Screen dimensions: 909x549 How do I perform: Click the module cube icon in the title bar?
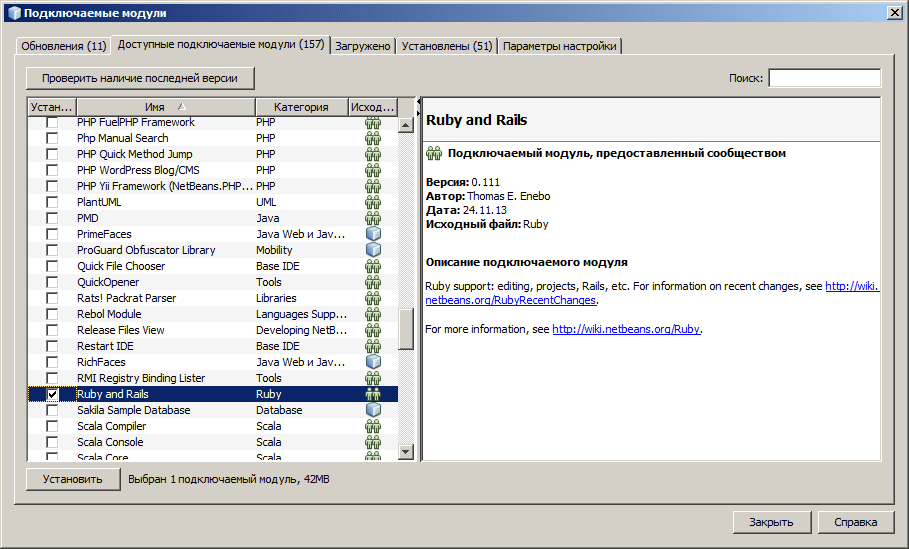coord(14,12)
